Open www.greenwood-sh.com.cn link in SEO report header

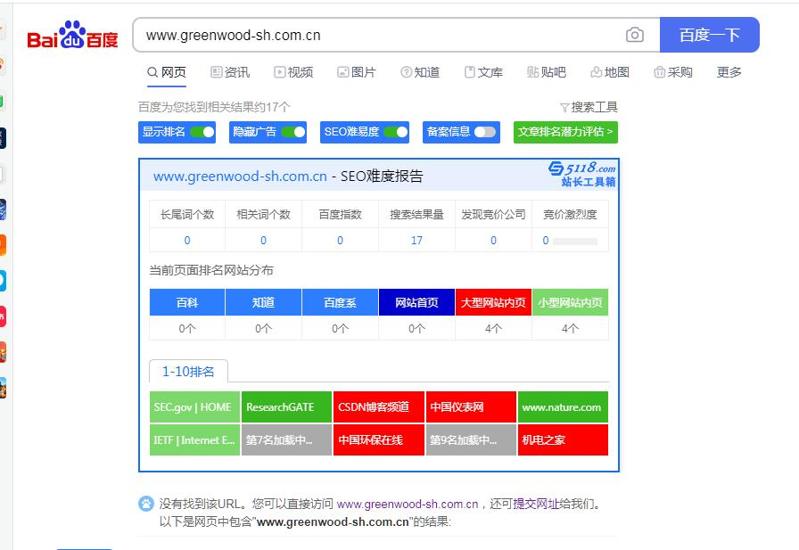pos(240,176)
